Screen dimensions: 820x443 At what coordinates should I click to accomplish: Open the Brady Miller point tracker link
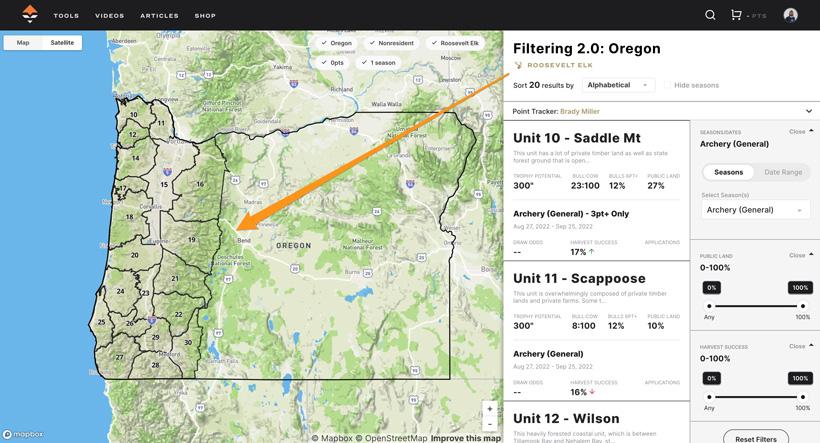coord(580,111)
